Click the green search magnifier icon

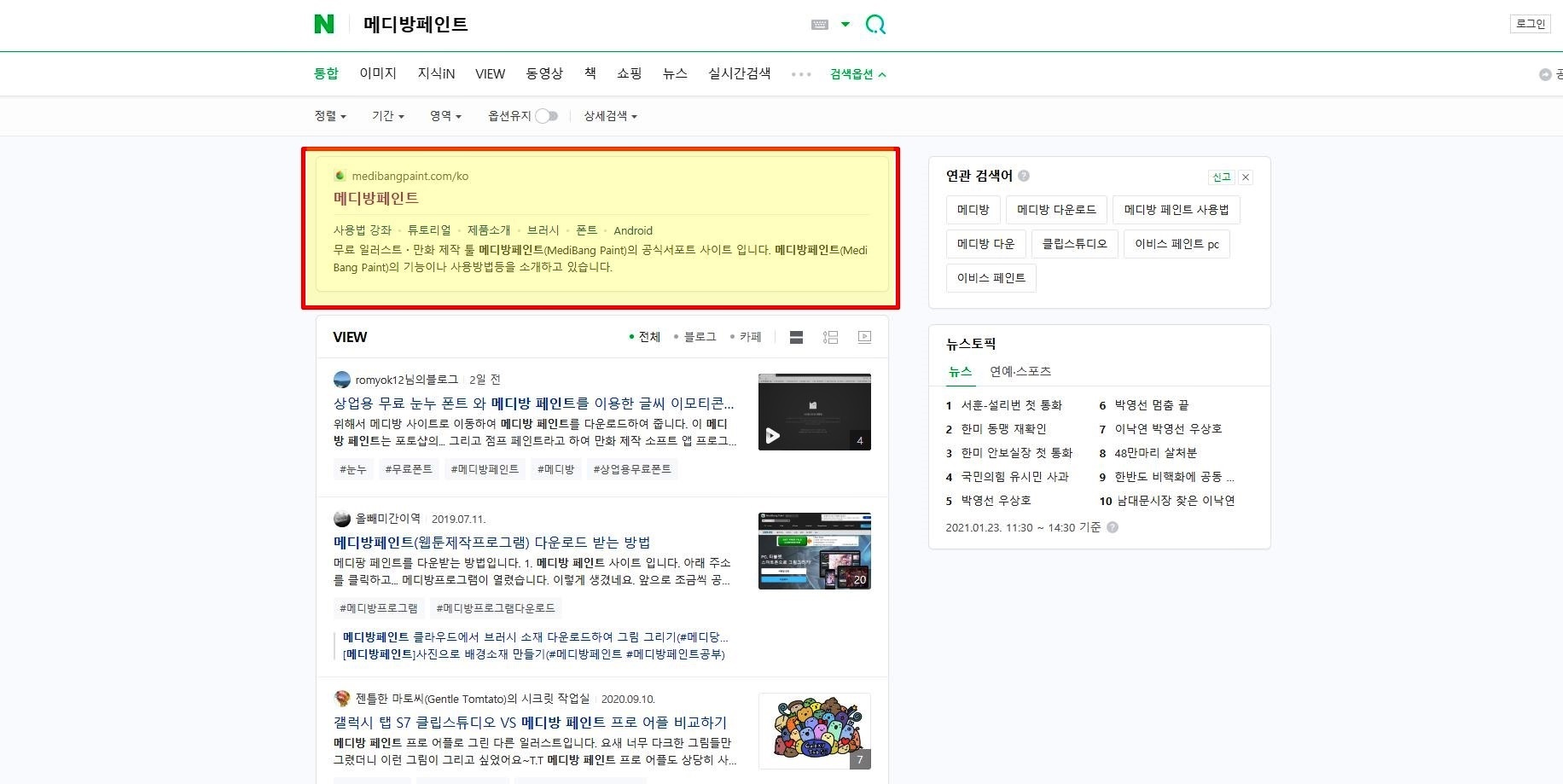click(875, 24)
